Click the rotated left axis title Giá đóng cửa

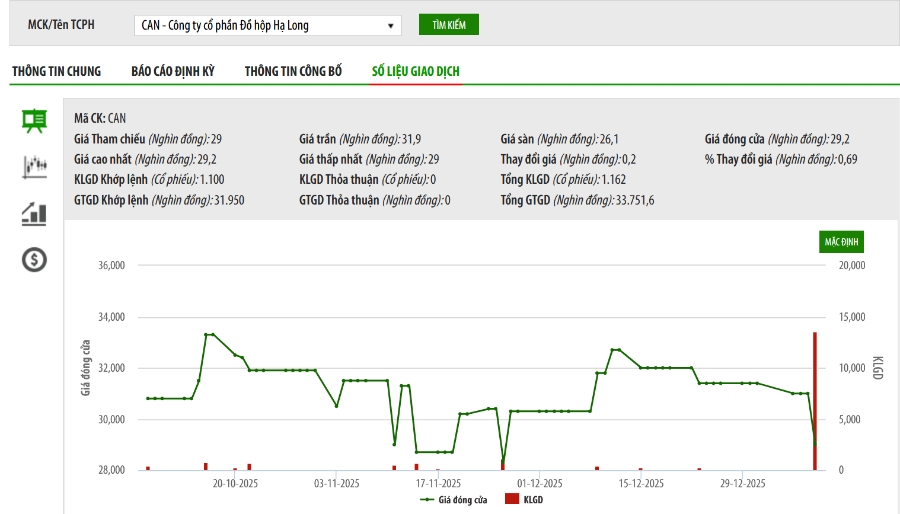click(x=86, y=368)
